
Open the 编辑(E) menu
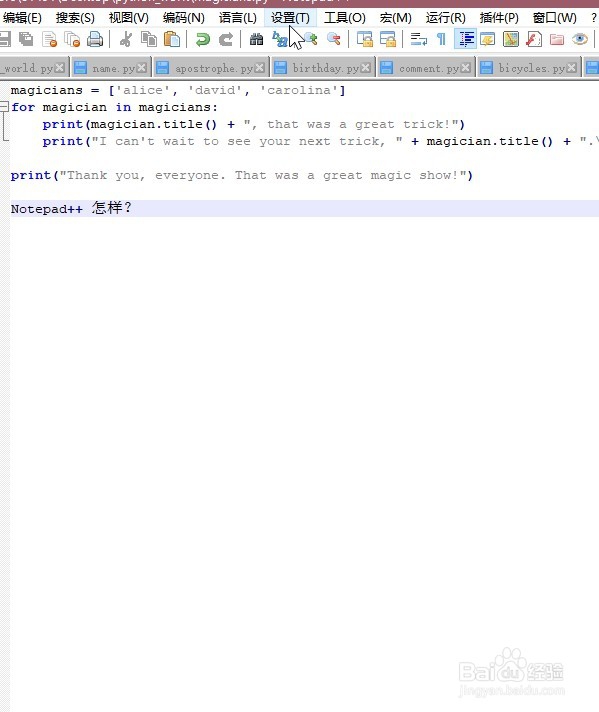pos(22,18)
